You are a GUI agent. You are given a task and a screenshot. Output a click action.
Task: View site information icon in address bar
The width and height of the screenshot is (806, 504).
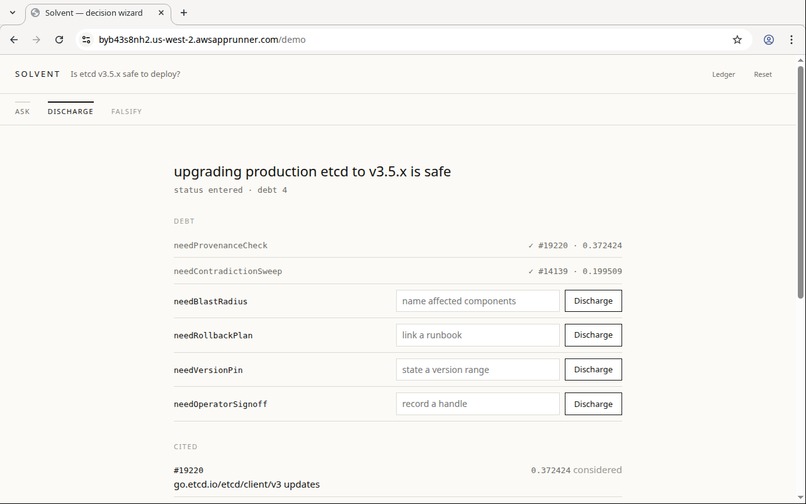point(86,40)
